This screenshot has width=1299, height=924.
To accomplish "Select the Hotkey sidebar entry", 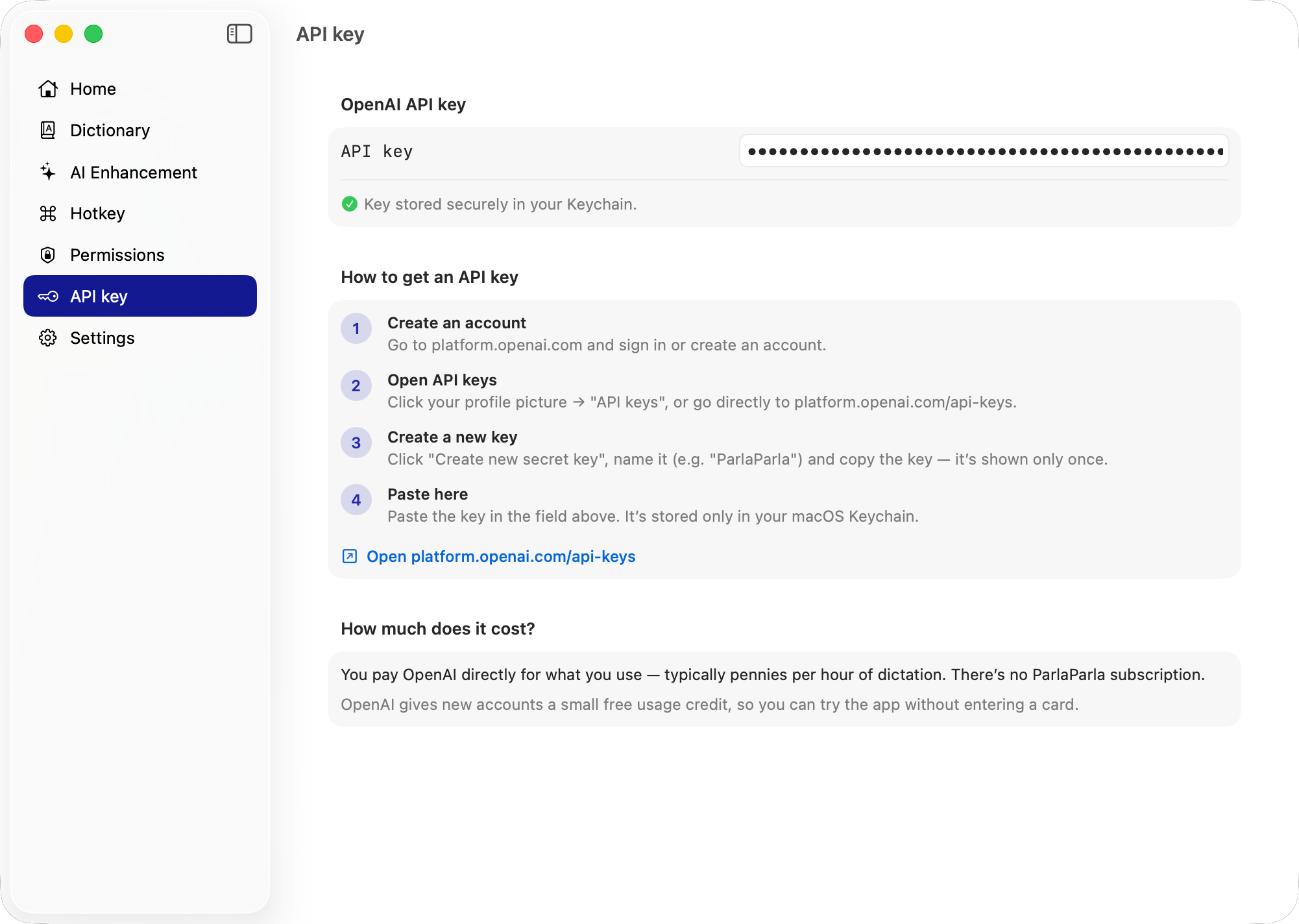I will (x=97, y=213).
